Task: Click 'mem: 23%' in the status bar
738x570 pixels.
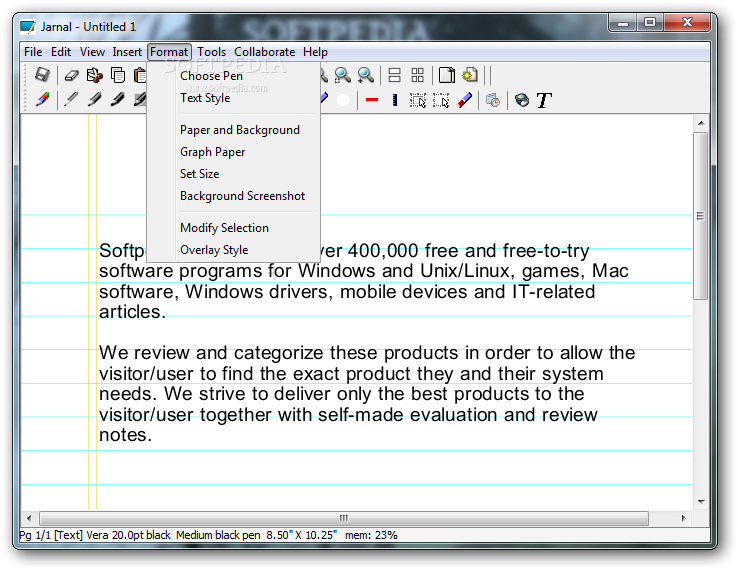Action: 371,535
